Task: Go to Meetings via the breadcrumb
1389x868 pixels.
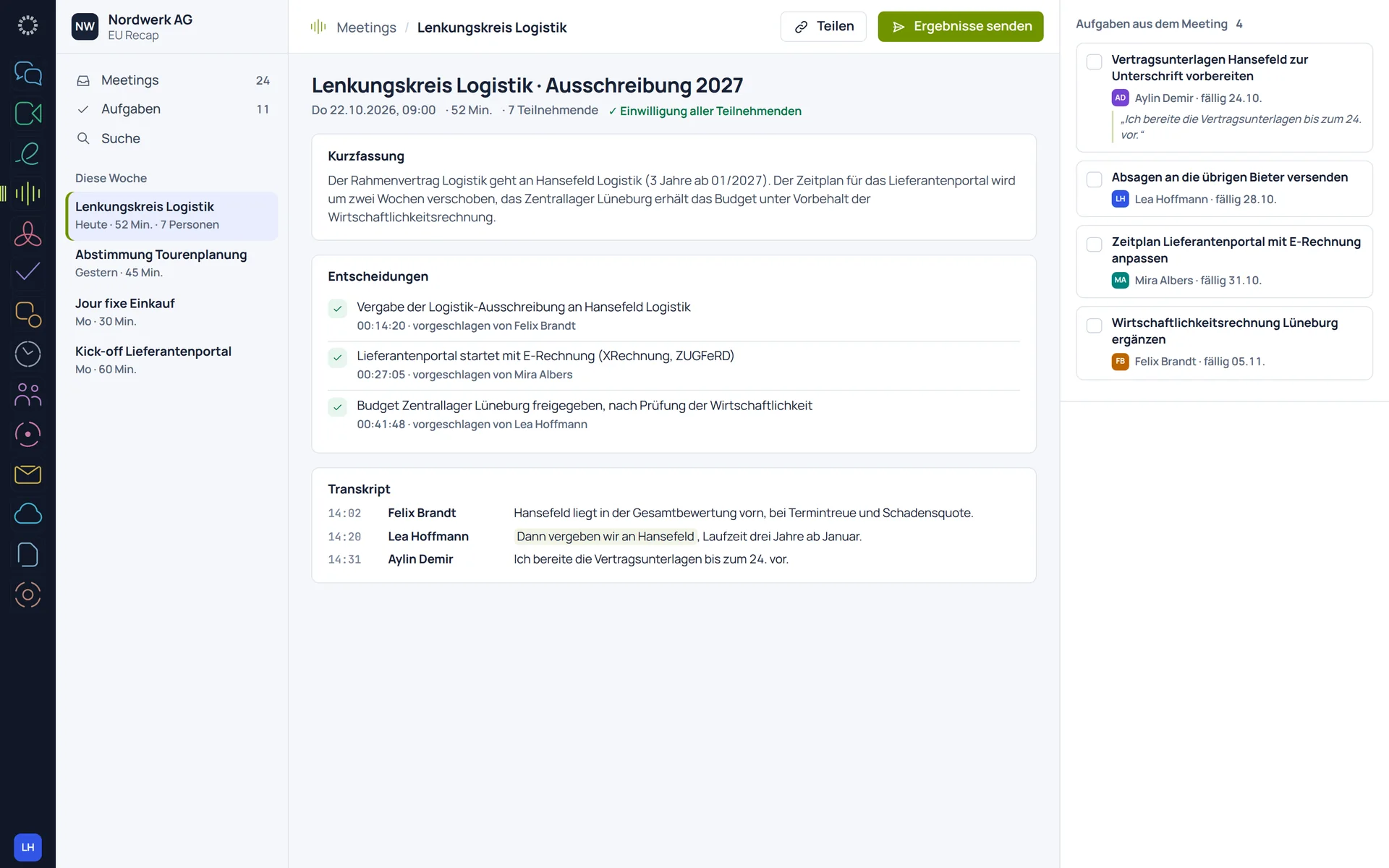Action: (366, 27)
